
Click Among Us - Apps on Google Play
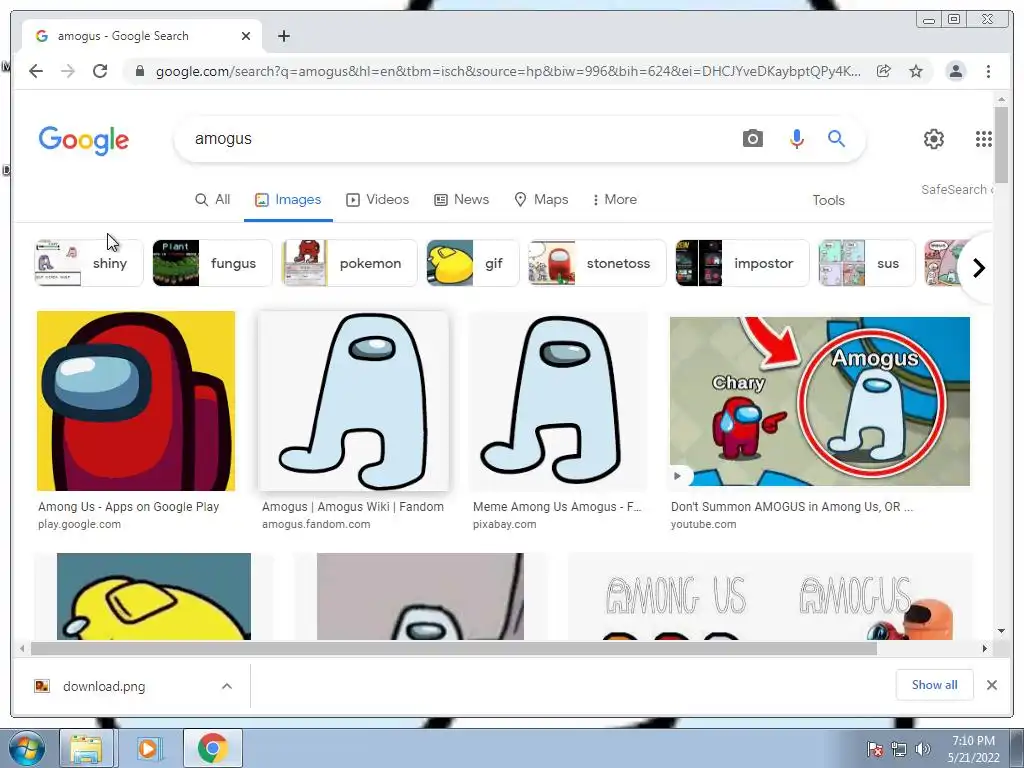click(x=129, y=507)
